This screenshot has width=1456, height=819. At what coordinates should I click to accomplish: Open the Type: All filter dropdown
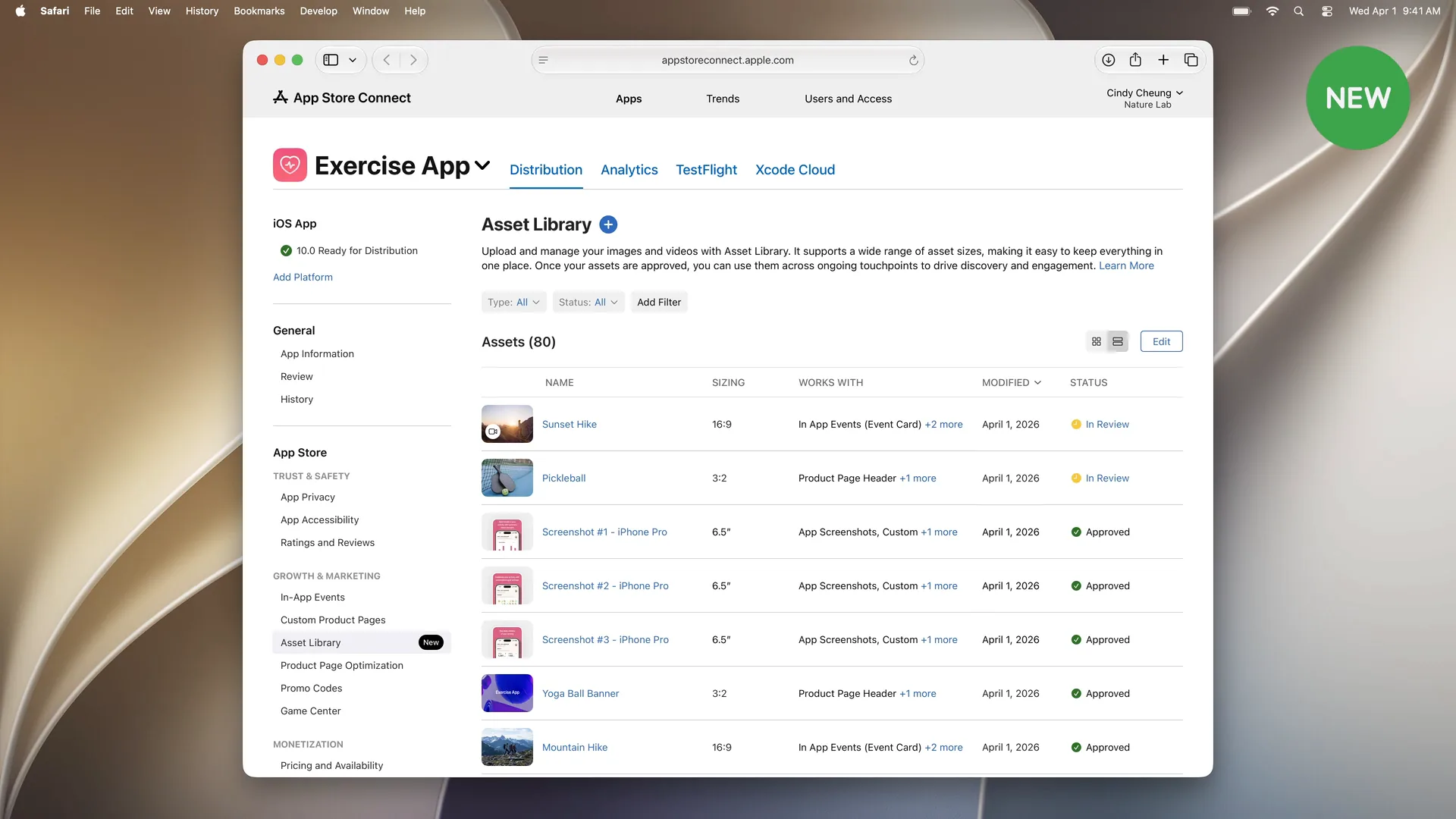[513, 303]
